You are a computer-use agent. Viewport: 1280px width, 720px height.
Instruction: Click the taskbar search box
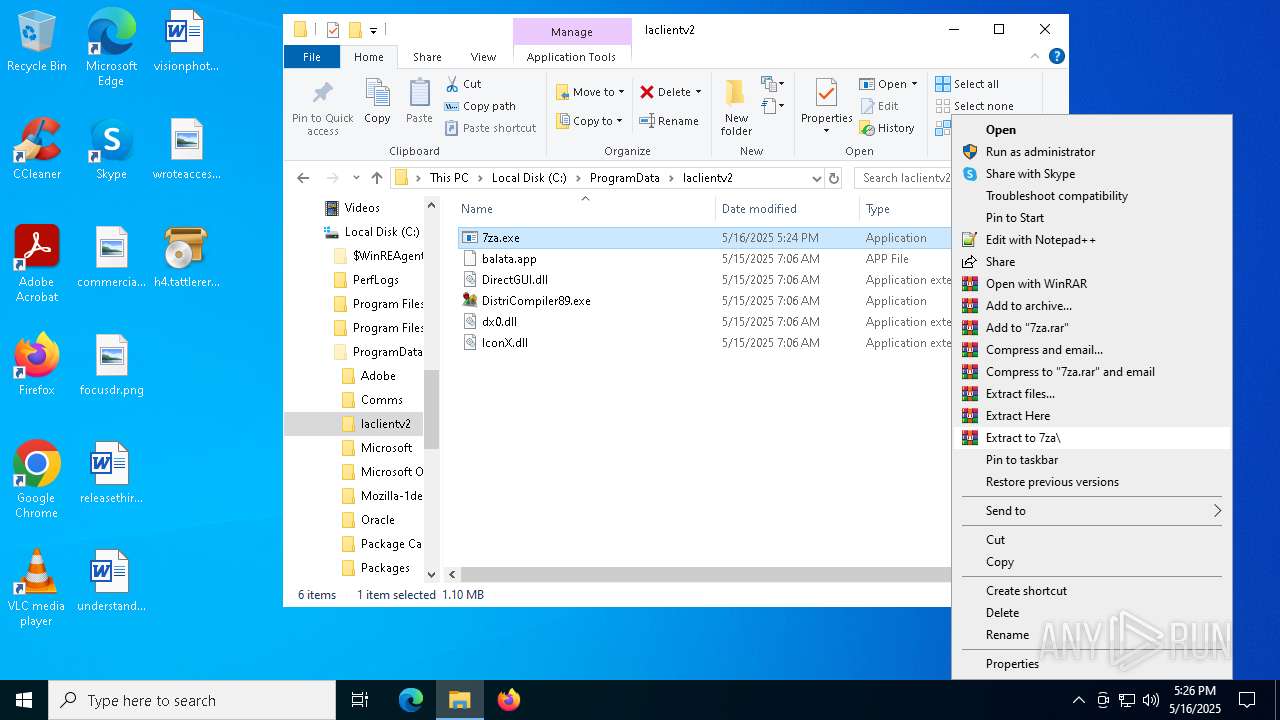(x=192, y=700)
